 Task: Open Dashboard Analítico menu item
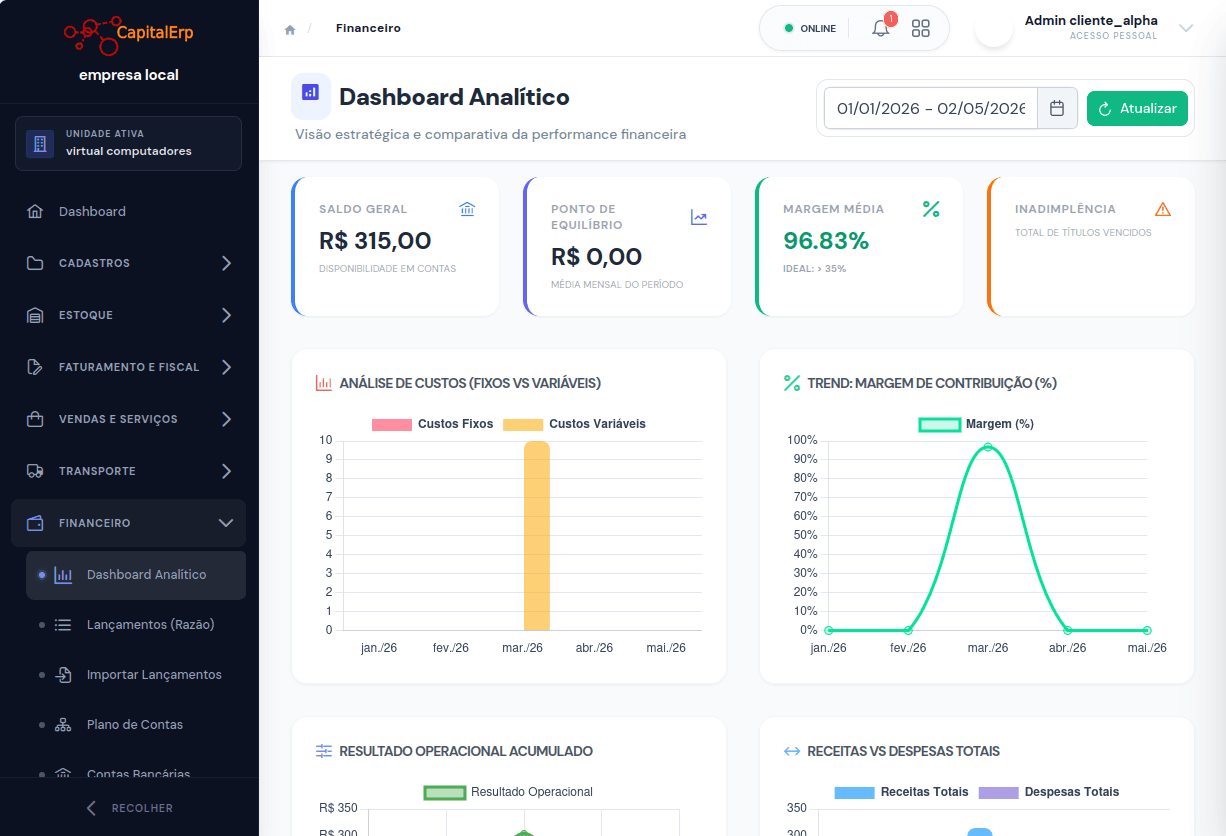136,575
